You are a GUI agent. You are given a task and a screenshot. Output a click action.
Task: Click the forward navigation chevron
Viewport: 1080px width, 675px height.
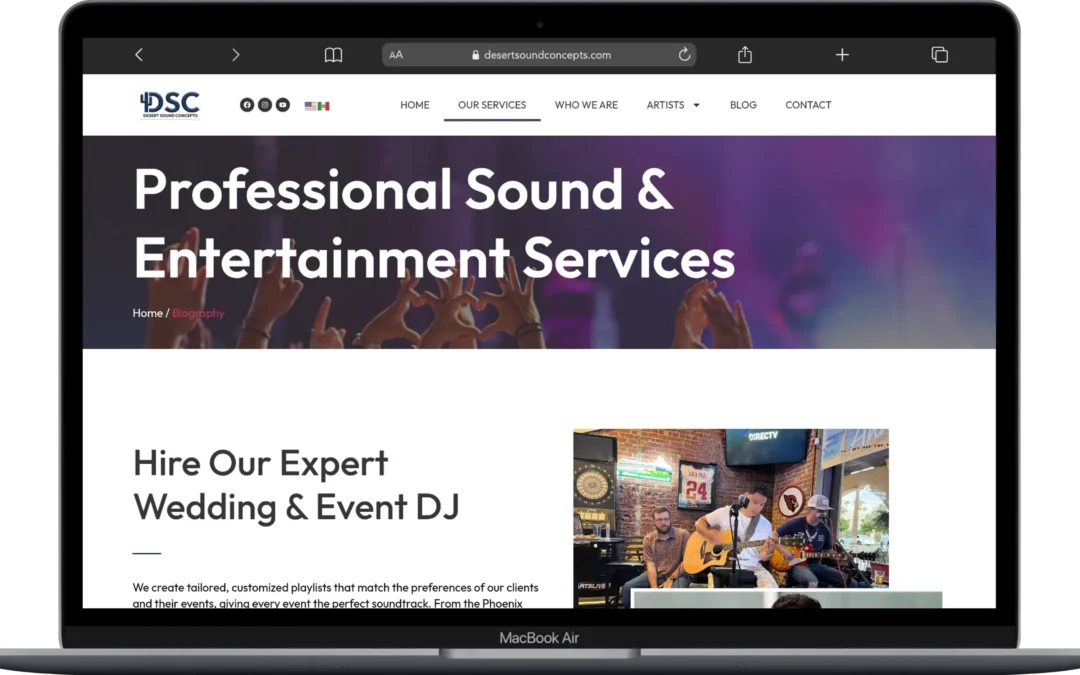tap(236, 55)
